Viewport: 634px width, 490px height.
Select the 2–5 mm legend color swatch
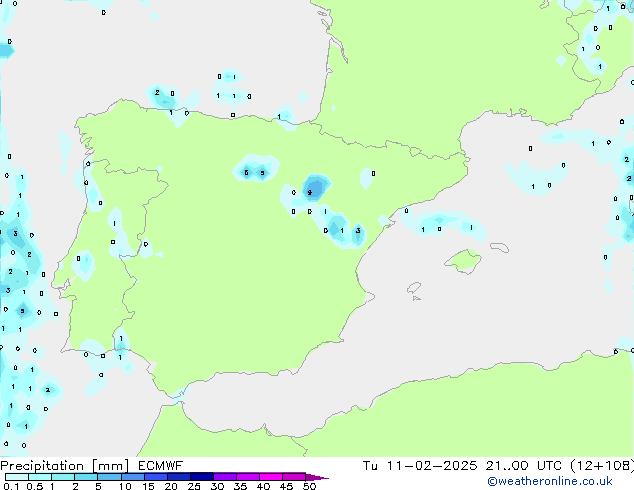(86, 477)
